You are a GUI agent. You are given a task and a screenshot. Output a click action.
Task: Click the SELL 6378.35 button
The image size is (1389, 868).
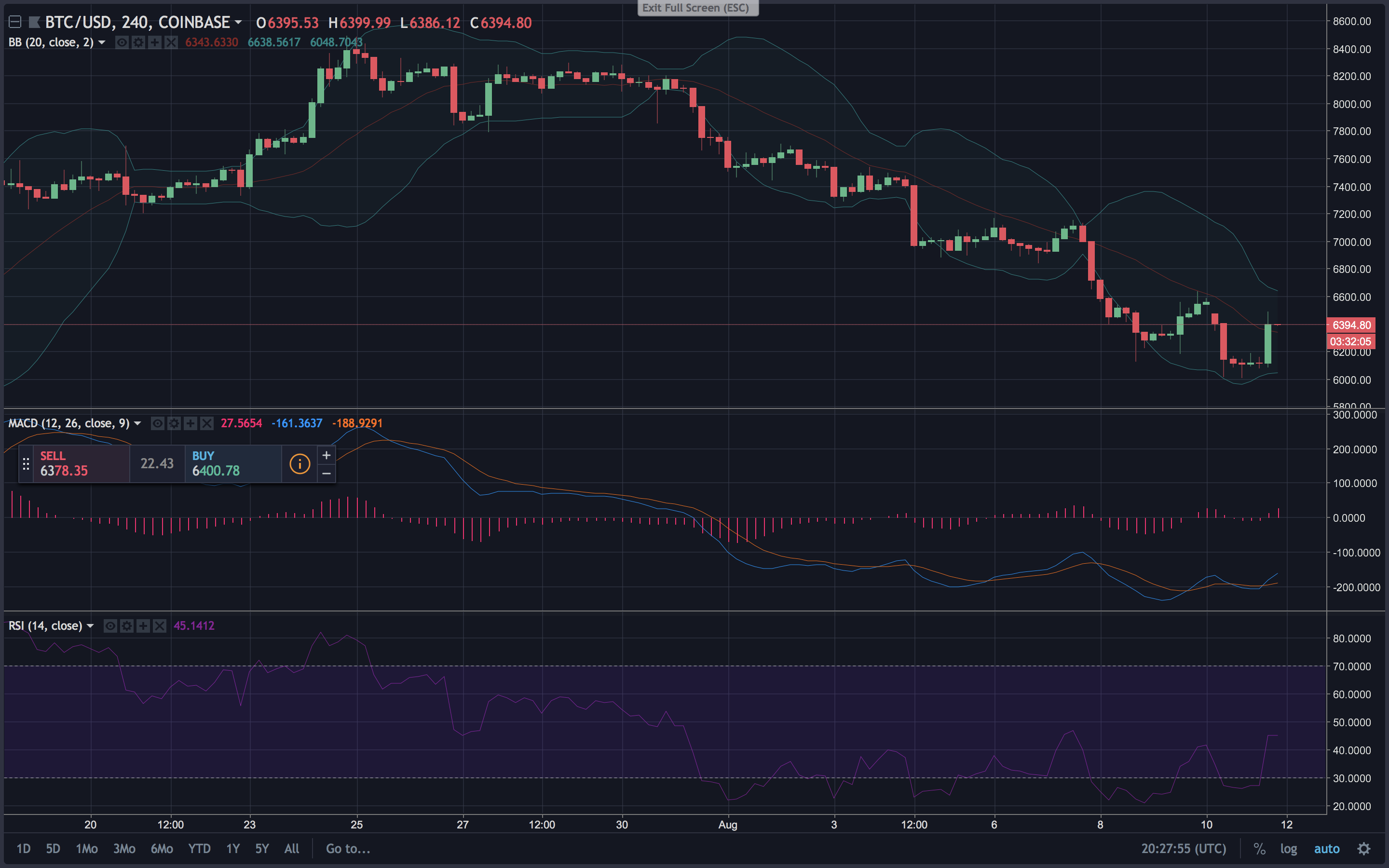[82, 464]
